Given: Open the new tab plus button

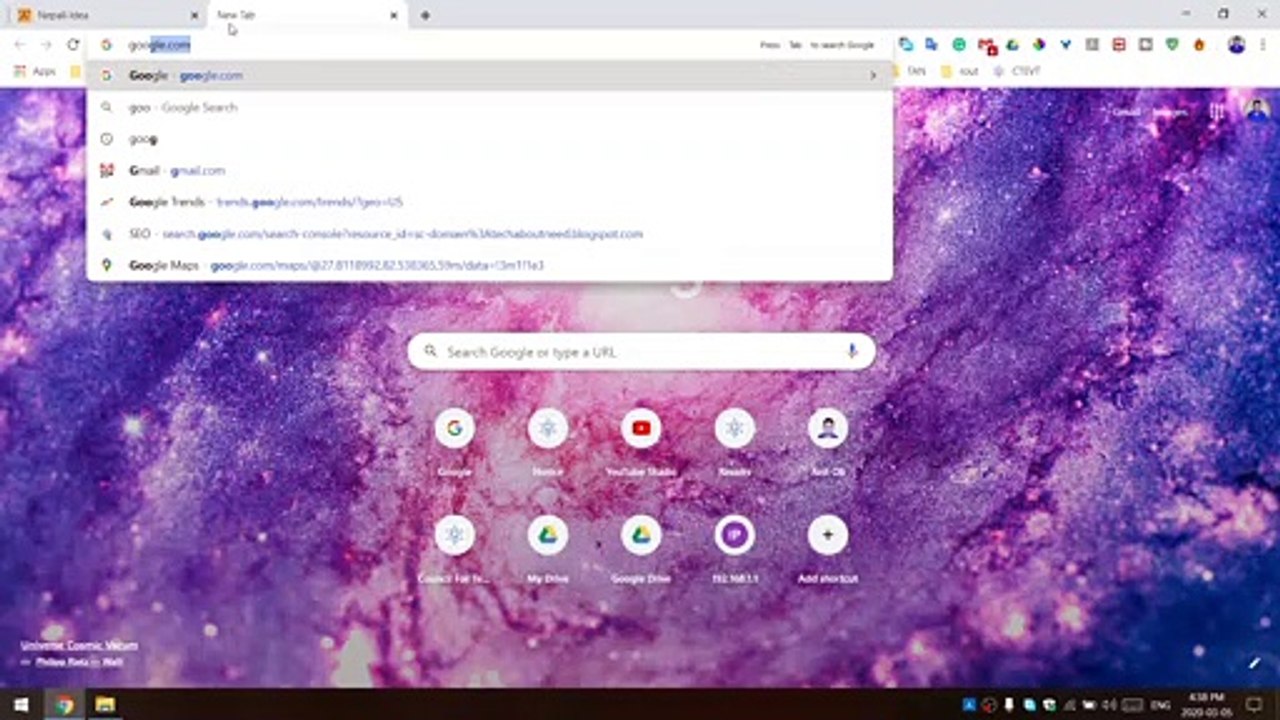Looking at the screenshot, I should coord(425,15).
